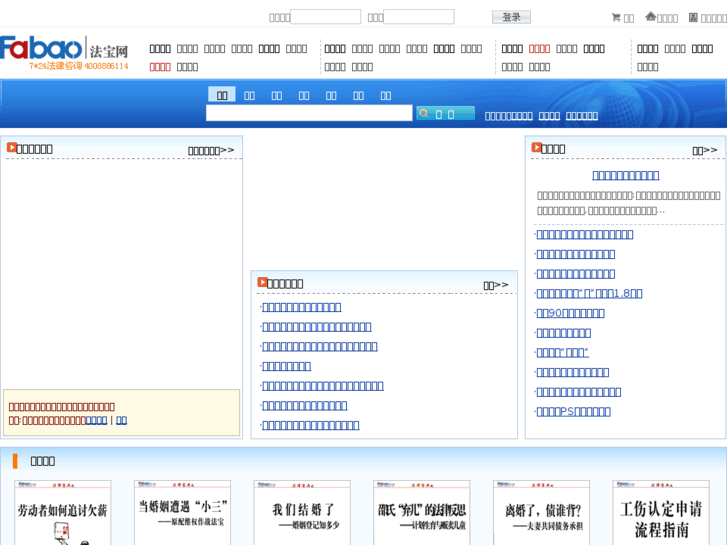Open thumbnail 工伤认定申请流程指南
The width and height of the screenshot is (727, 545).
661,513
